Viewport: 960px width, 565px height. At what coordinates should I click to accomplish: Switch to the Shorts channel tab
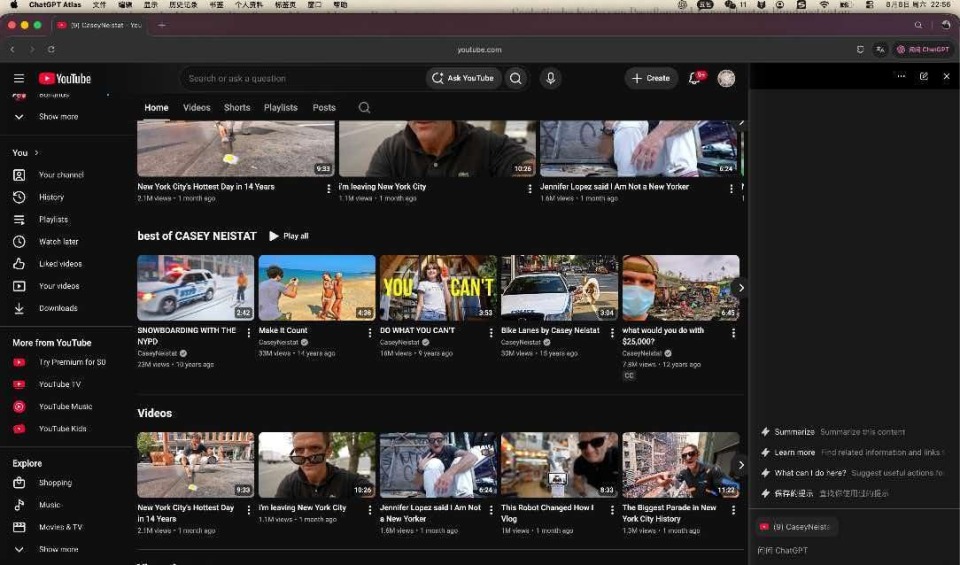237,108
